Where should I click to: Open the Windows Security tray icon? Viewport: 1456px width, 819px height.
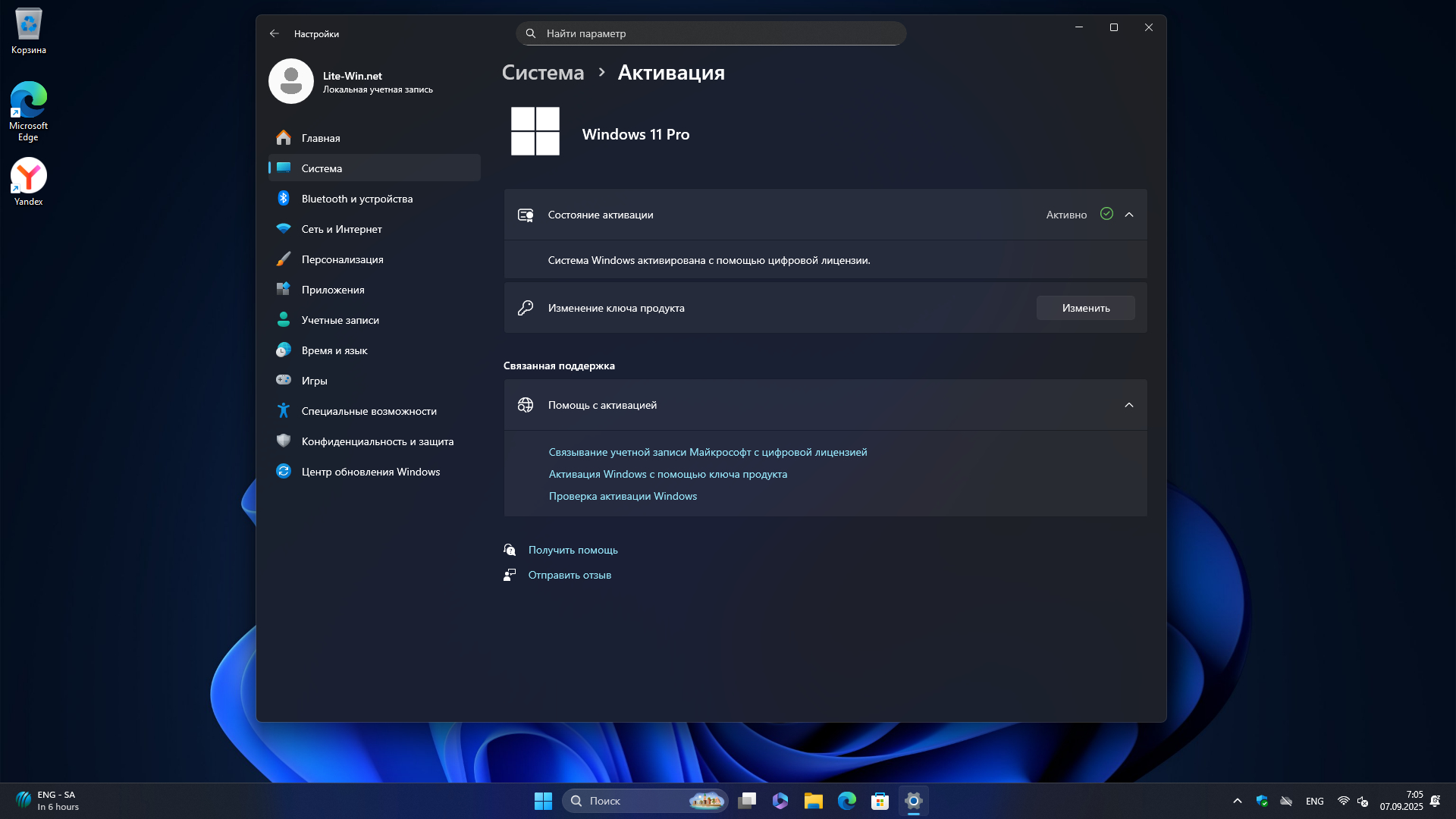[1262, 801]
